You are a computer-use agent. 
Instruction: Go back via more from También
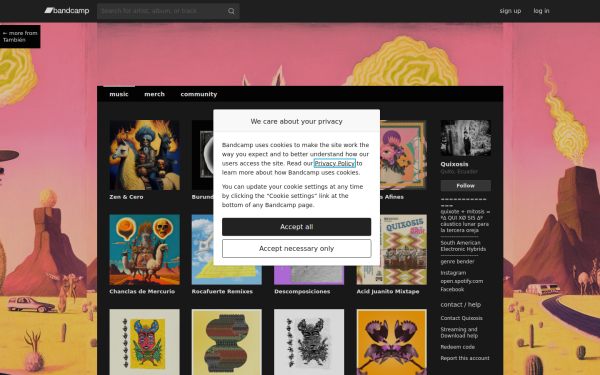pos(20,36)
